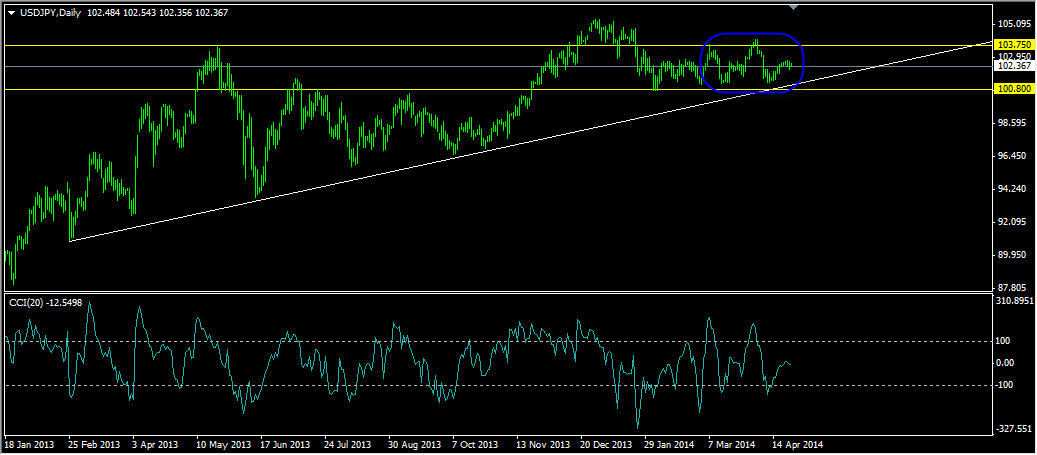Click the -327.551 CCI scale value
Viewport: 1037px width, 455px height.
[x=1015, y=429]
